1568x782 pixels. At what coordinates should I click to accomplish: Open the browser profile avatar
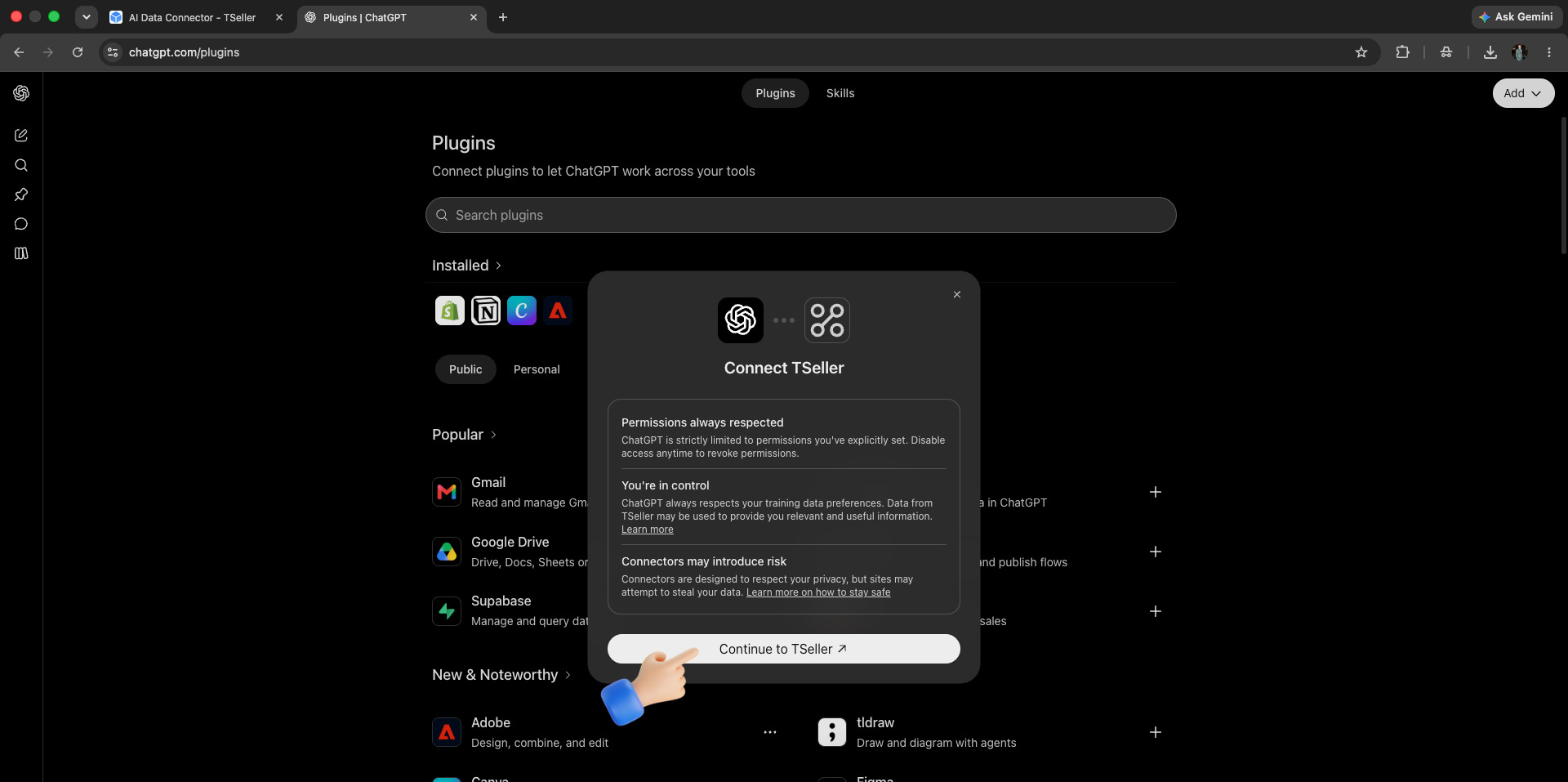click(1520, 52)
